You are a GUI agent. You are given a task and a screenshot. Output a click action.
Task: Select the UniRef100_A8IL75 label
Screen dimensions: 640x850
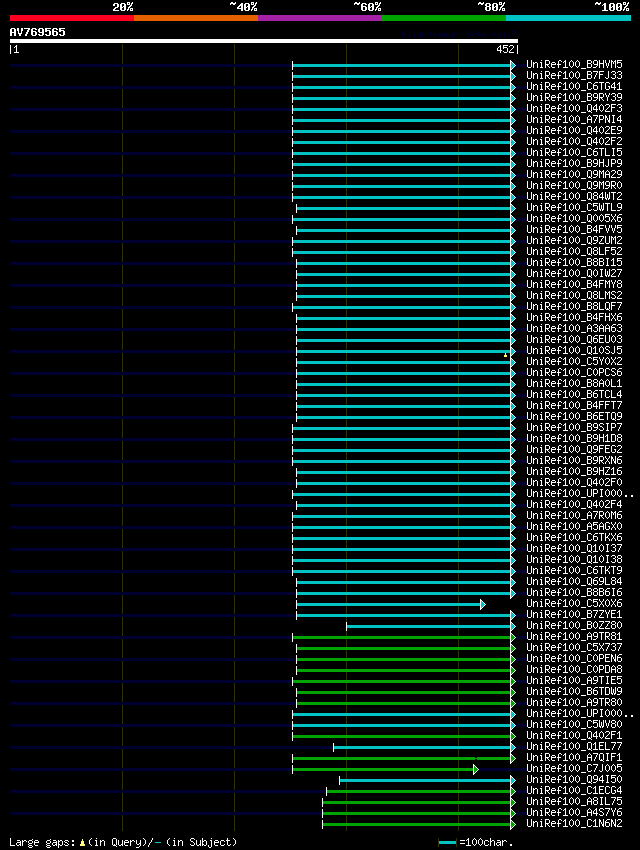(574, 801)
